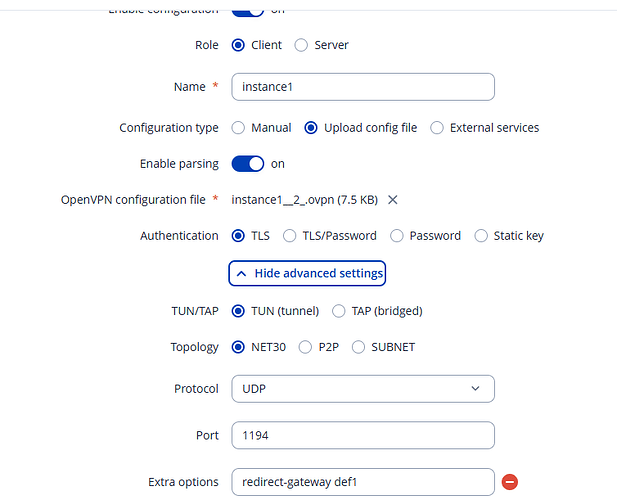Select External services configuration type
This screenshot has height=500, width=617.
coord(437,128)
